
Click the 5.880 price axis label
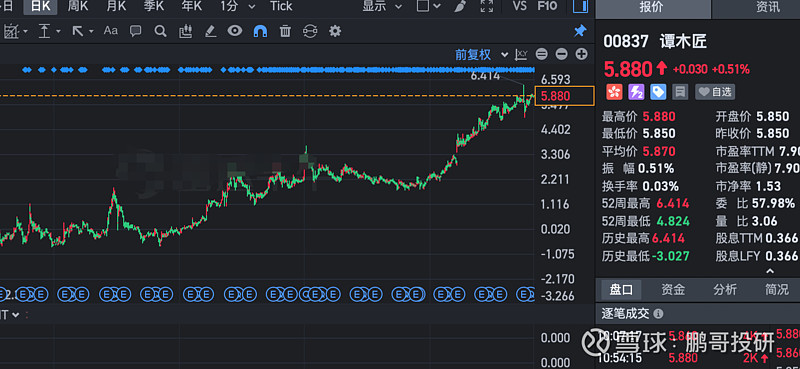(x=564, y=96)
